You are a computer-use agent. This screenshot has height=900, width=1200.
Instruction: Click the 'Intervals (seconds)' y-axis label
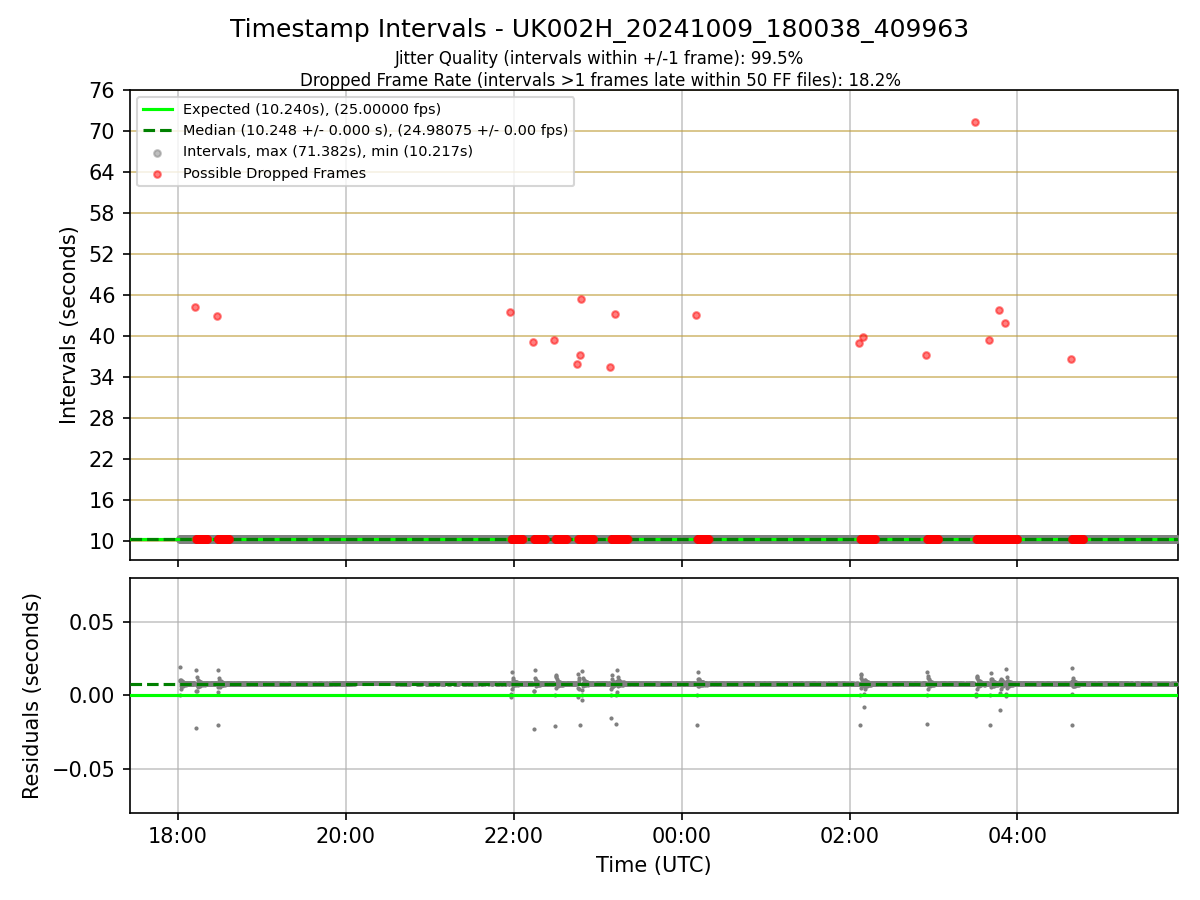(68, 325)
